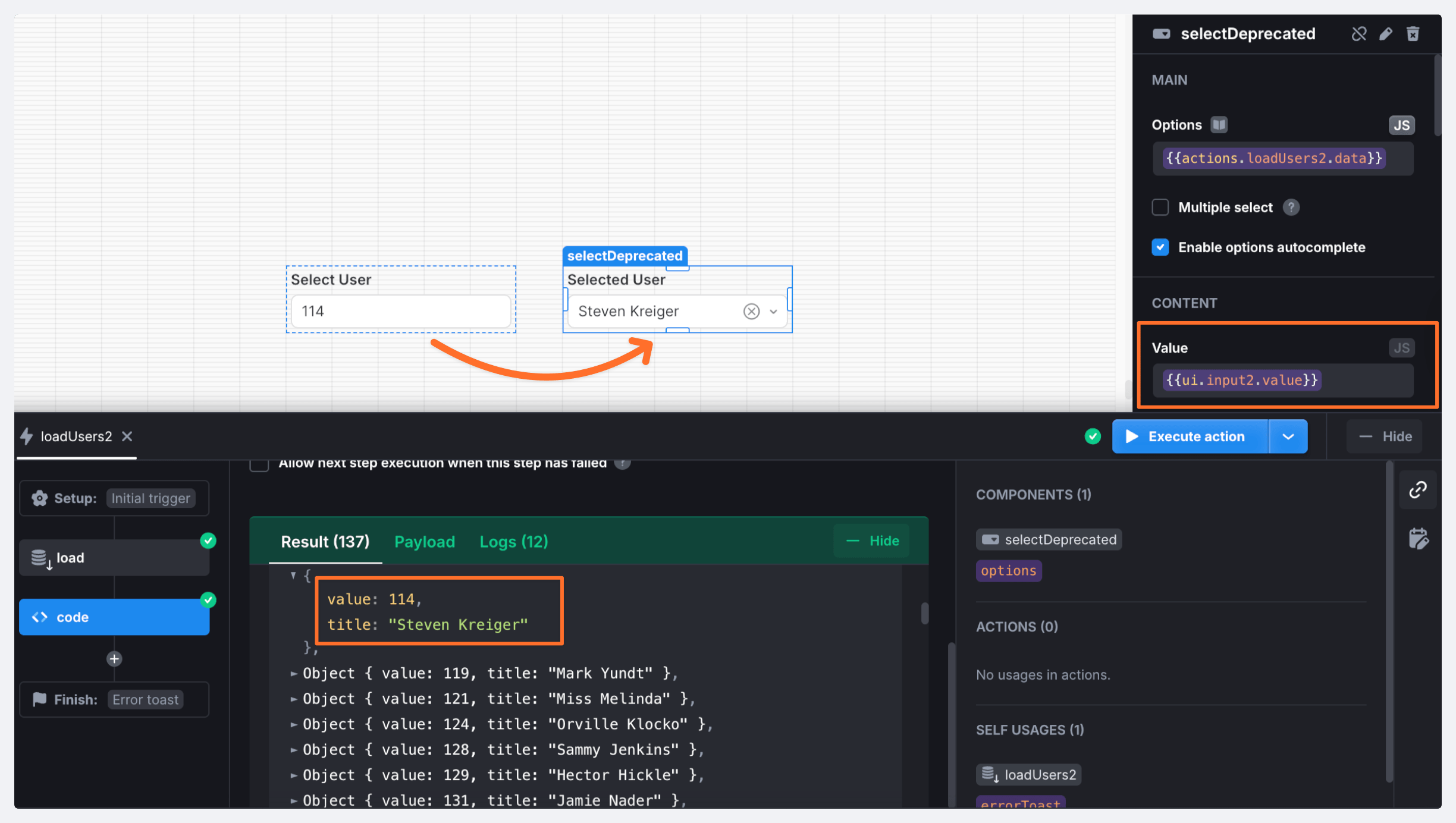This screenshot has width=1456, height=823.
Task: Expand the Mark Yundt object row
Action: point(294,674)
